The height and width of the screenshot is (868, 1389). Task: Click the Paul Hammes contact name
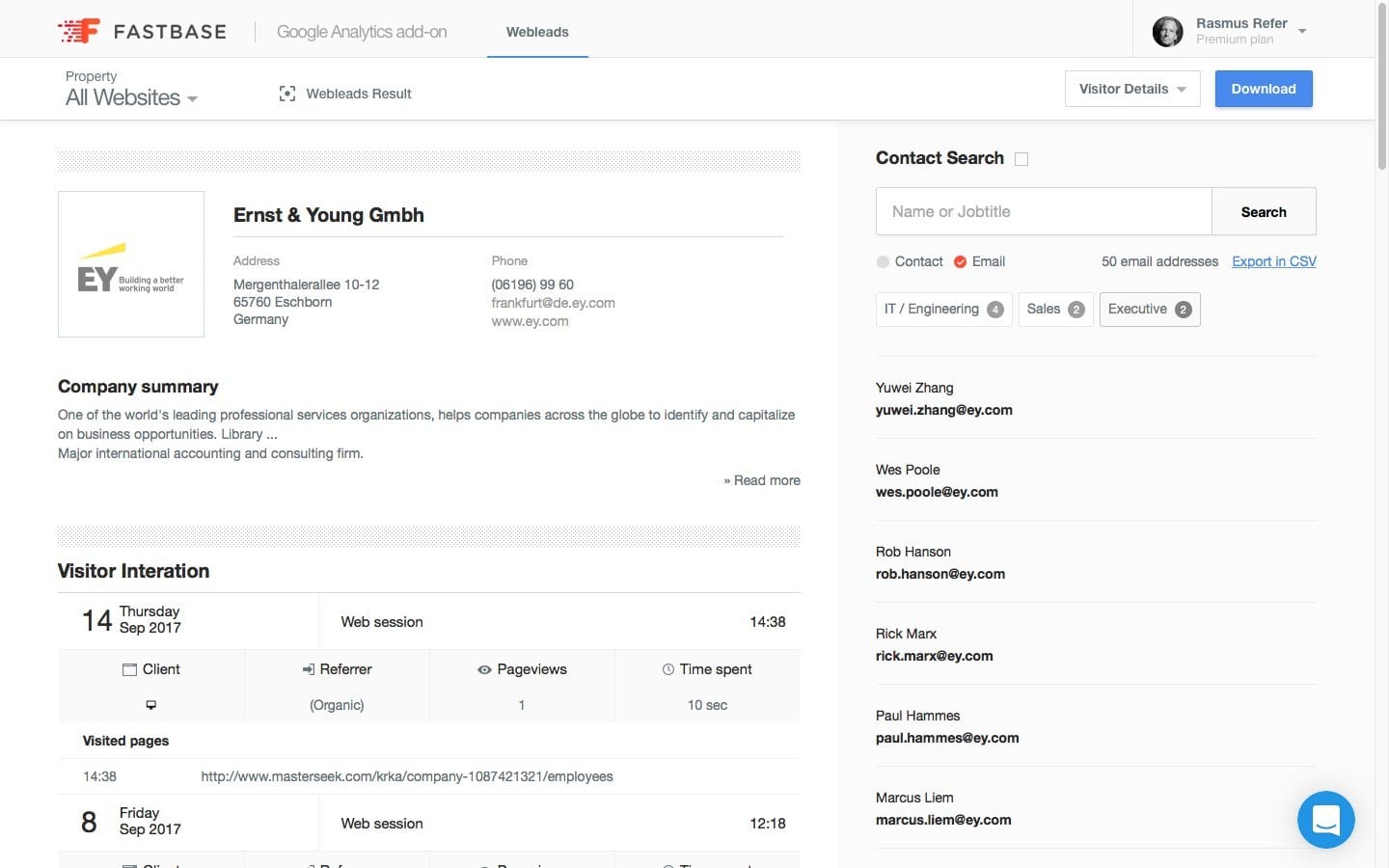pos(917,716)
